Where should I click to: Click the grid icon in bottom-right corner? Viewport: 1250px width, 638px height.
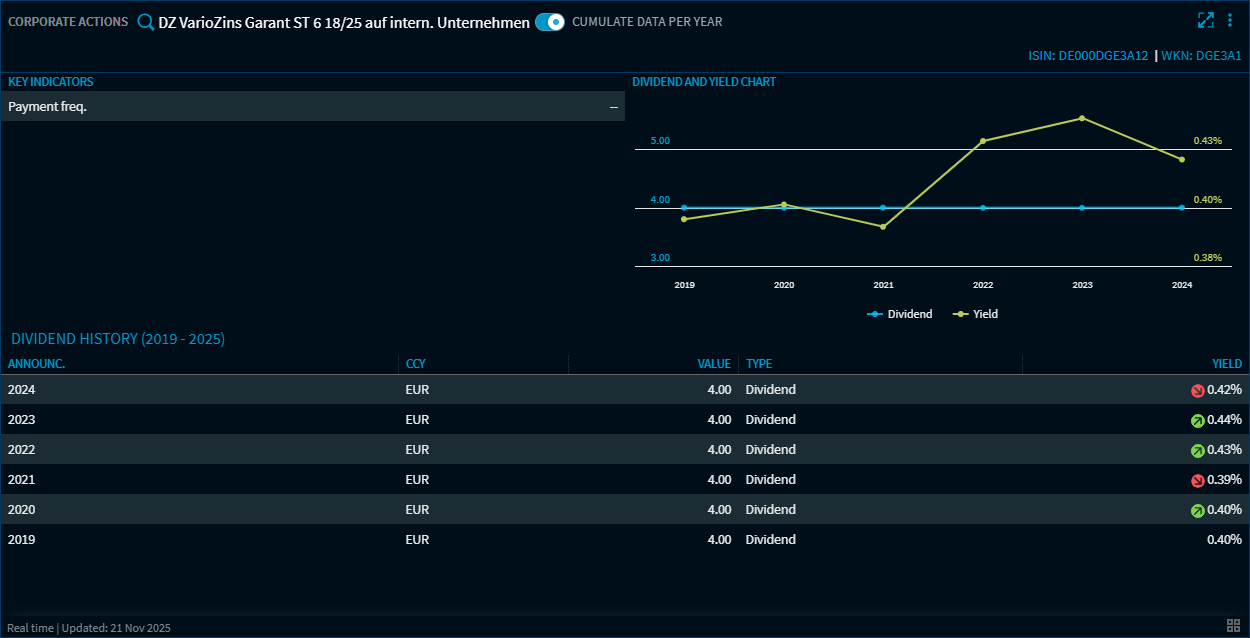tap(1233, 626)
